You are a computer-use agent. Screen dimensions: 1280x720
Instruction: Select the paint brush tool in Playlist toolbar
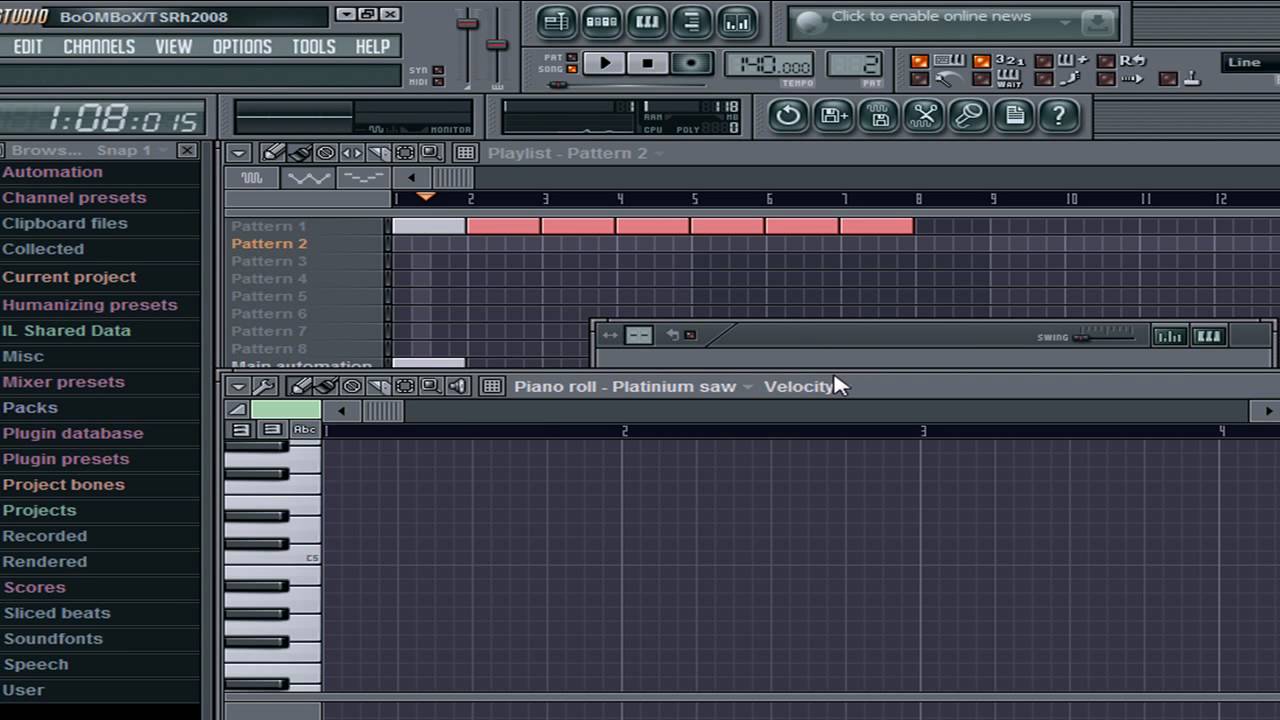pos(299,153)
